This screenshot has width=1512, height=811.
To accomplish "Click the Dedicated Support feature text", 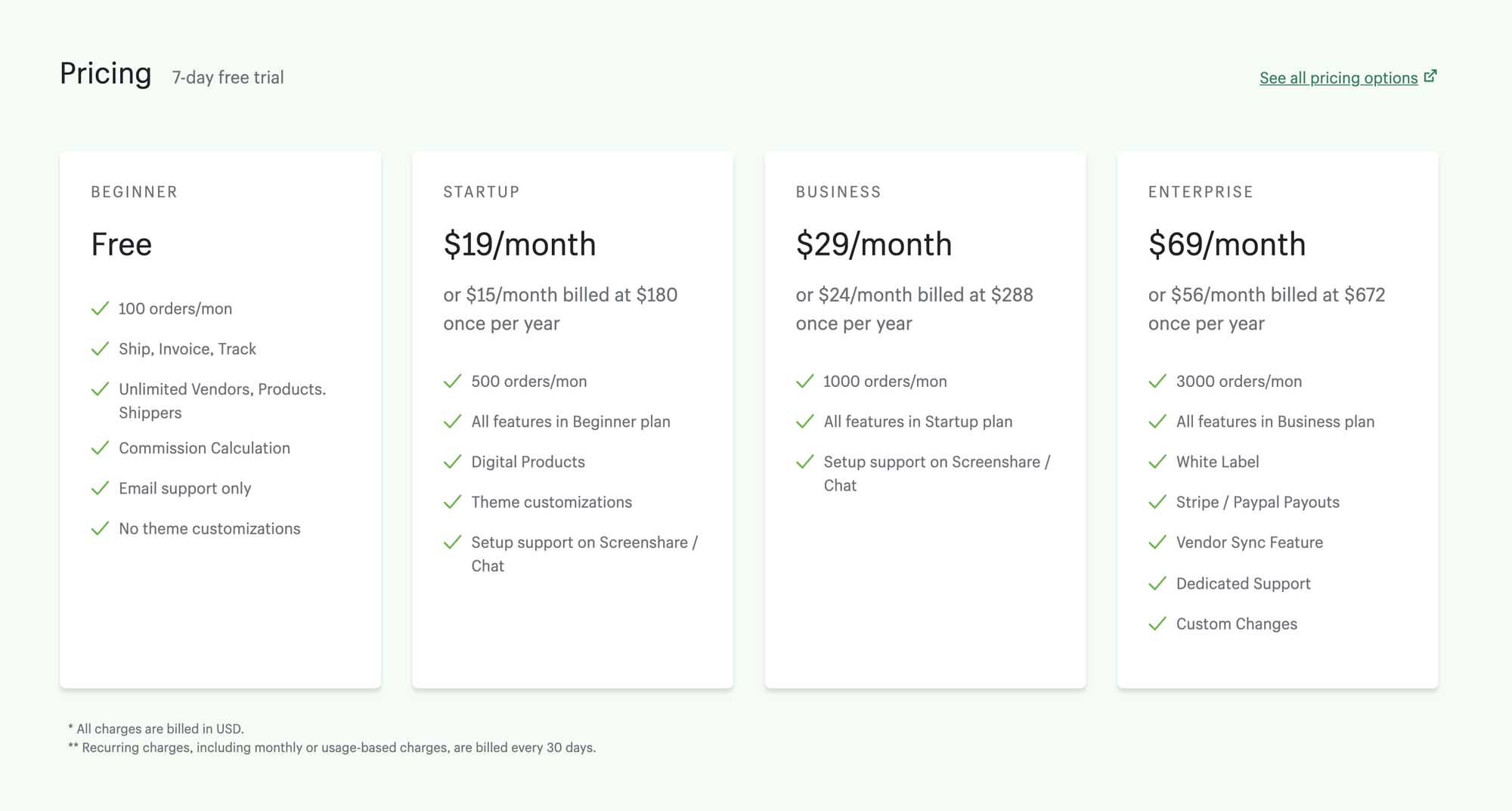I will coord(1244,583).
